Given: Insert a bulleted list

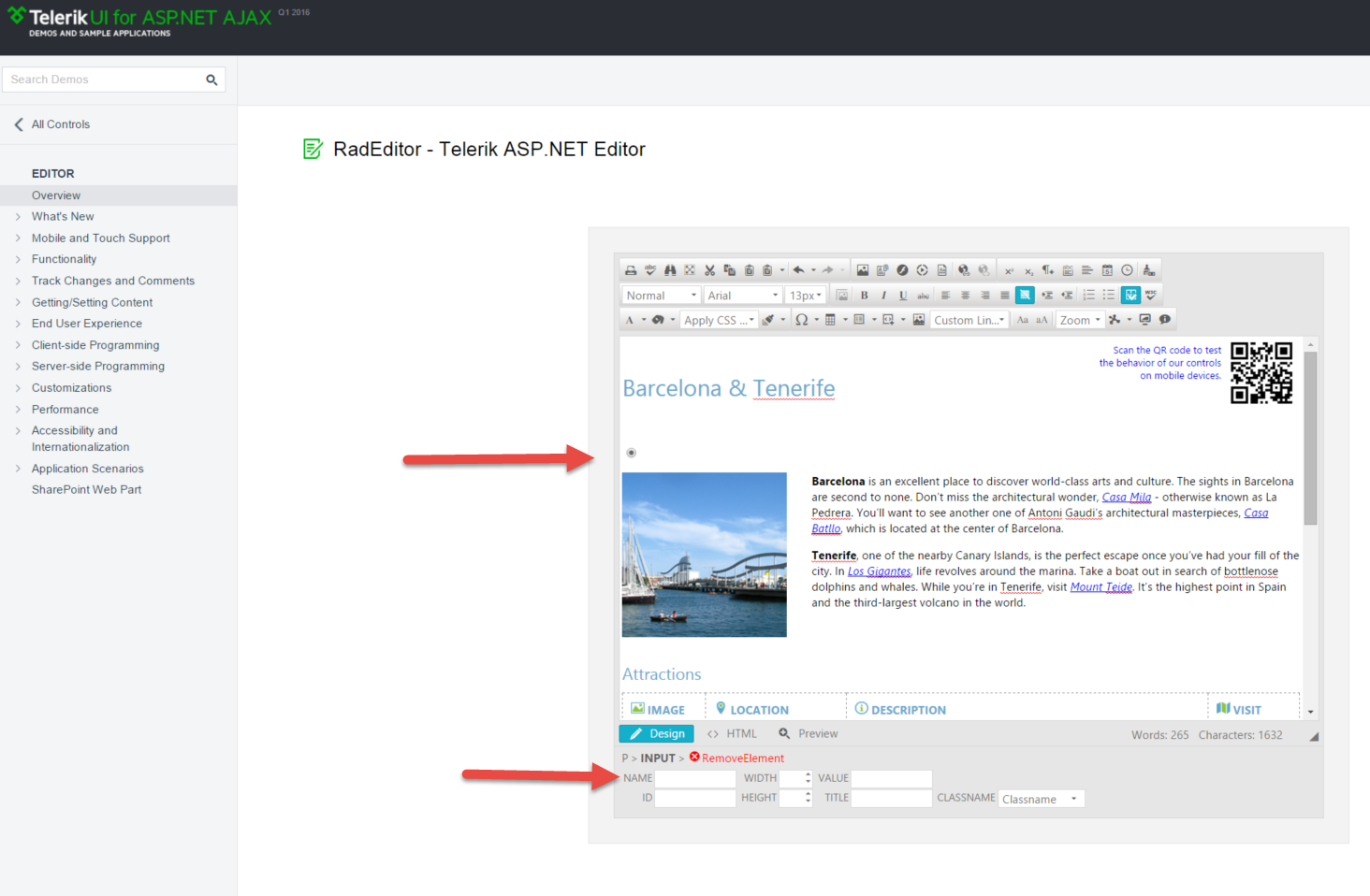Looking at the screenshot, I should click(1108, 296).
